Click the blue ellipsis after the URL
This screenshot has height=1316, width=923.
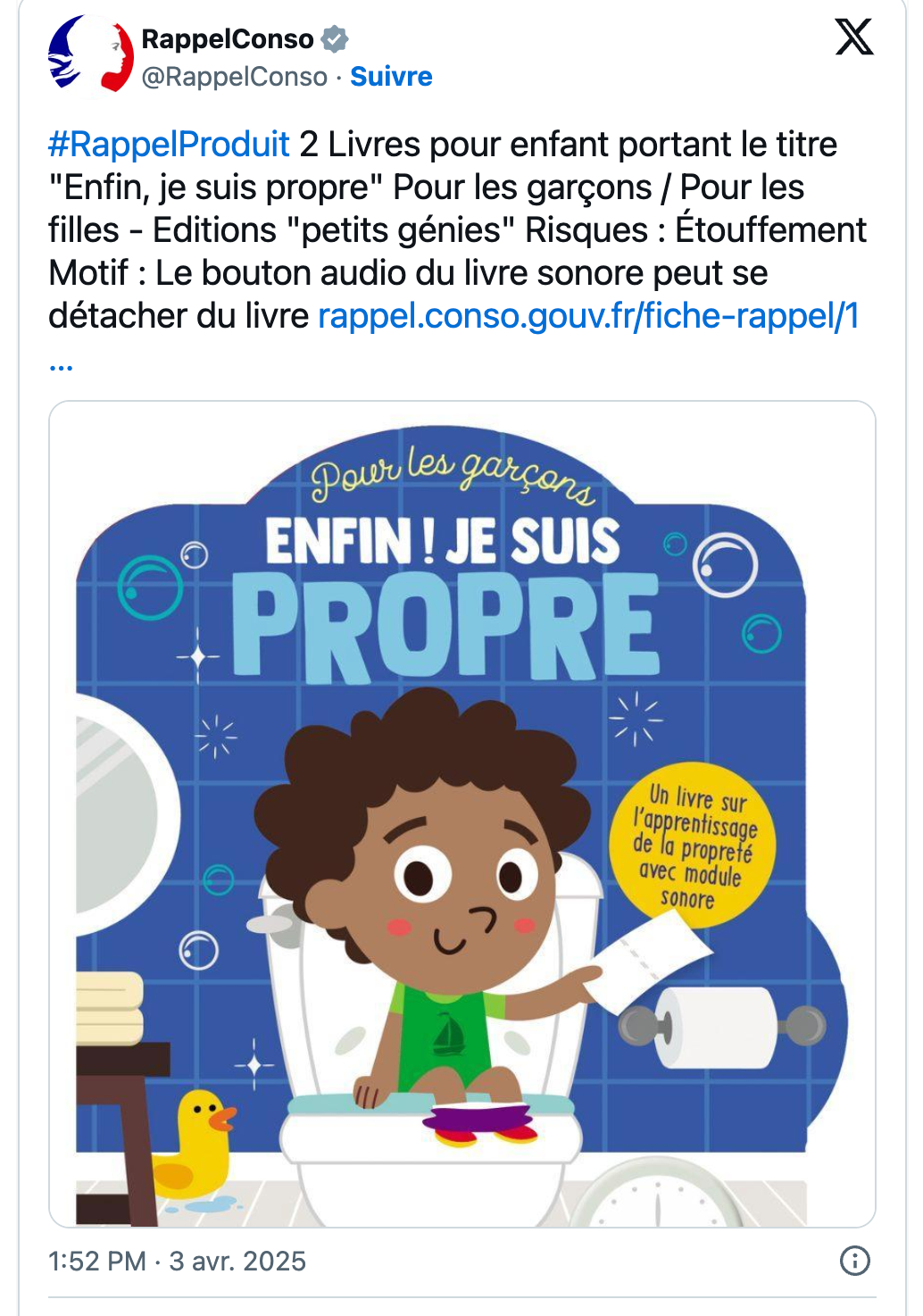(x=61, y=365)
